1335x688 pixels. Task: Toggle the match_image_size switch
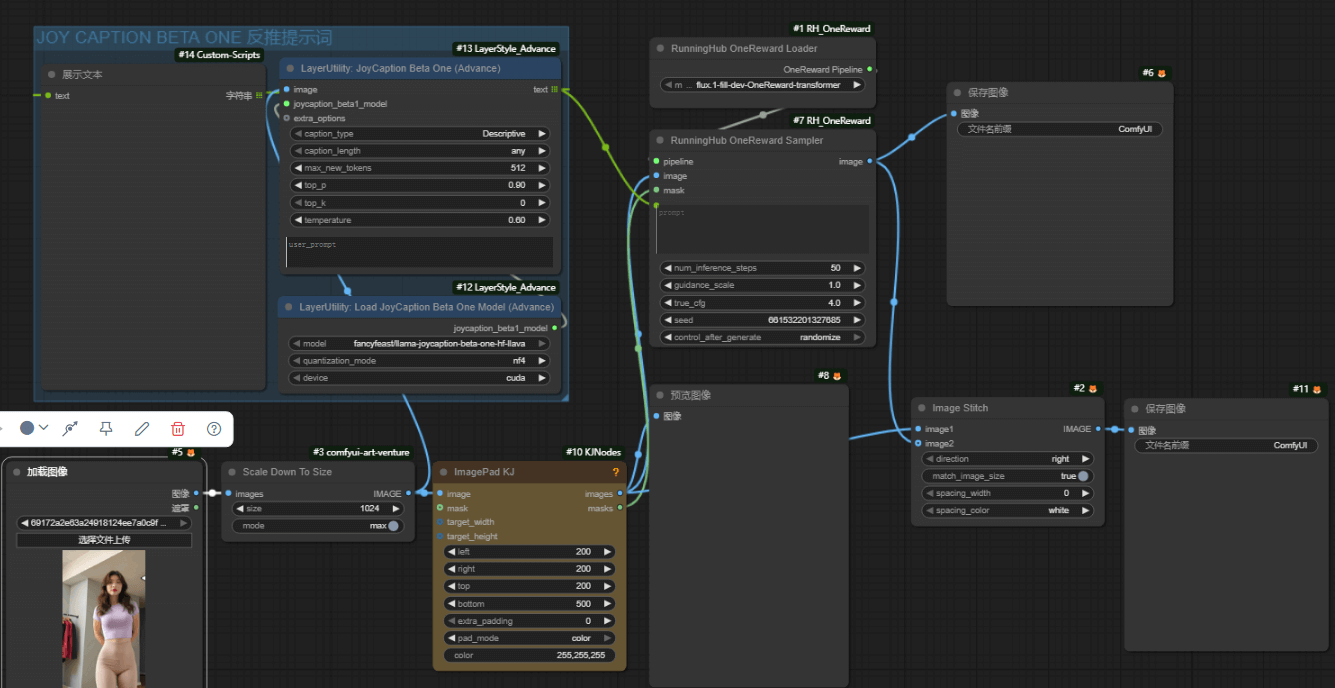pyautogui.click(x=1082, y=476)
